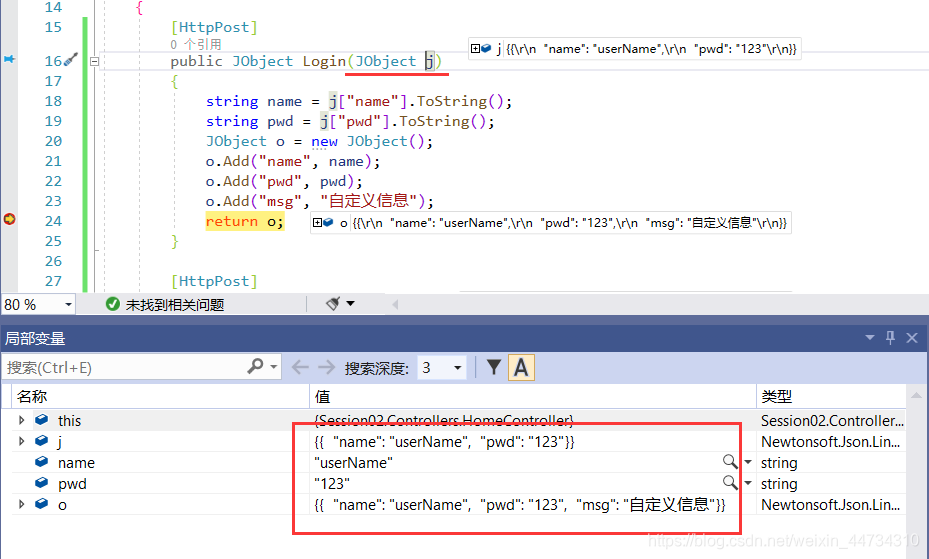This screenshot has width=929, height=559.
Task: Toggle the highlighted A case-sensitivity button
Action: click(521, 368)
